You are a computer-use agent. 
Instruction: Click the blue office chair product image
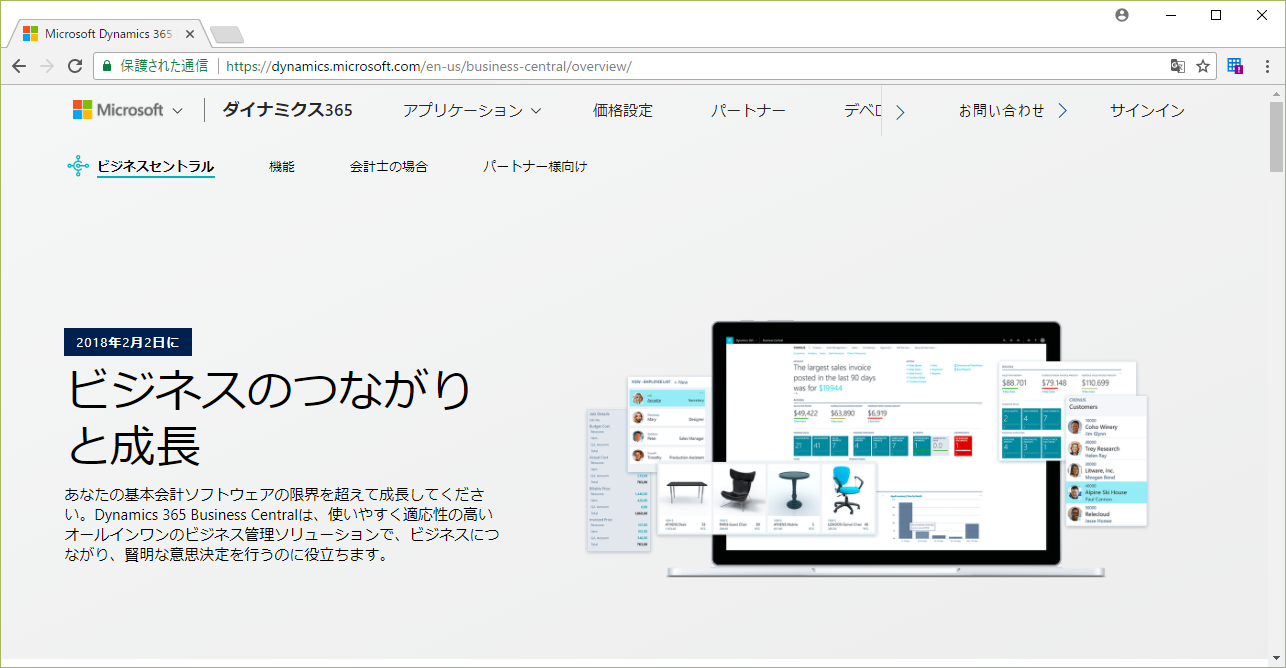point(848,490)
